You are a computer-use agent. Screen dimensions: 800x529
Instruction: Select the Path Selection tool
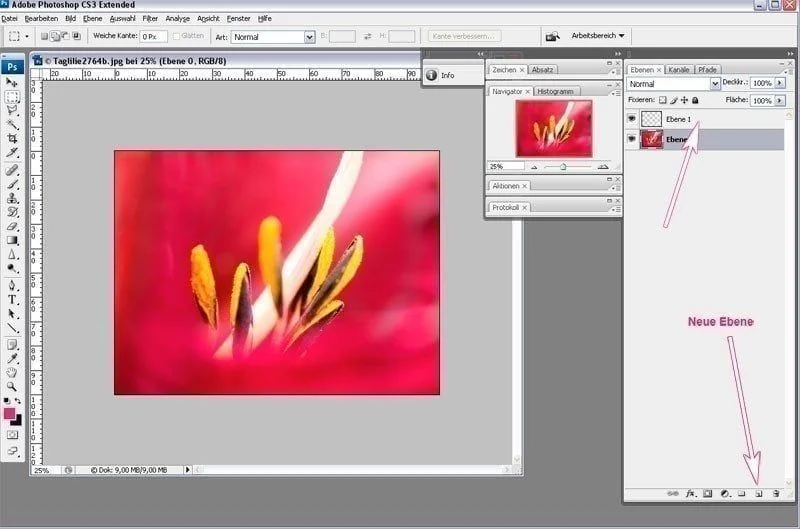pyautogui.click(x=12, y=314)
